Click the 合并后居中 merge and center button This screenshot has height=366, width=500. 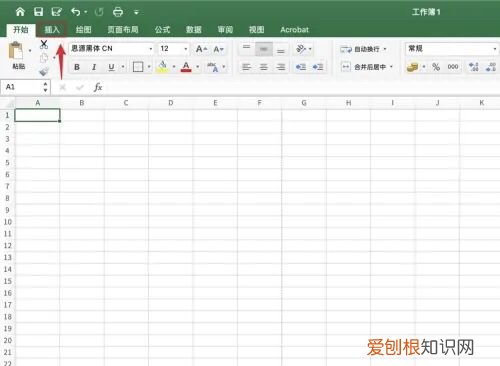click(363, 67)
